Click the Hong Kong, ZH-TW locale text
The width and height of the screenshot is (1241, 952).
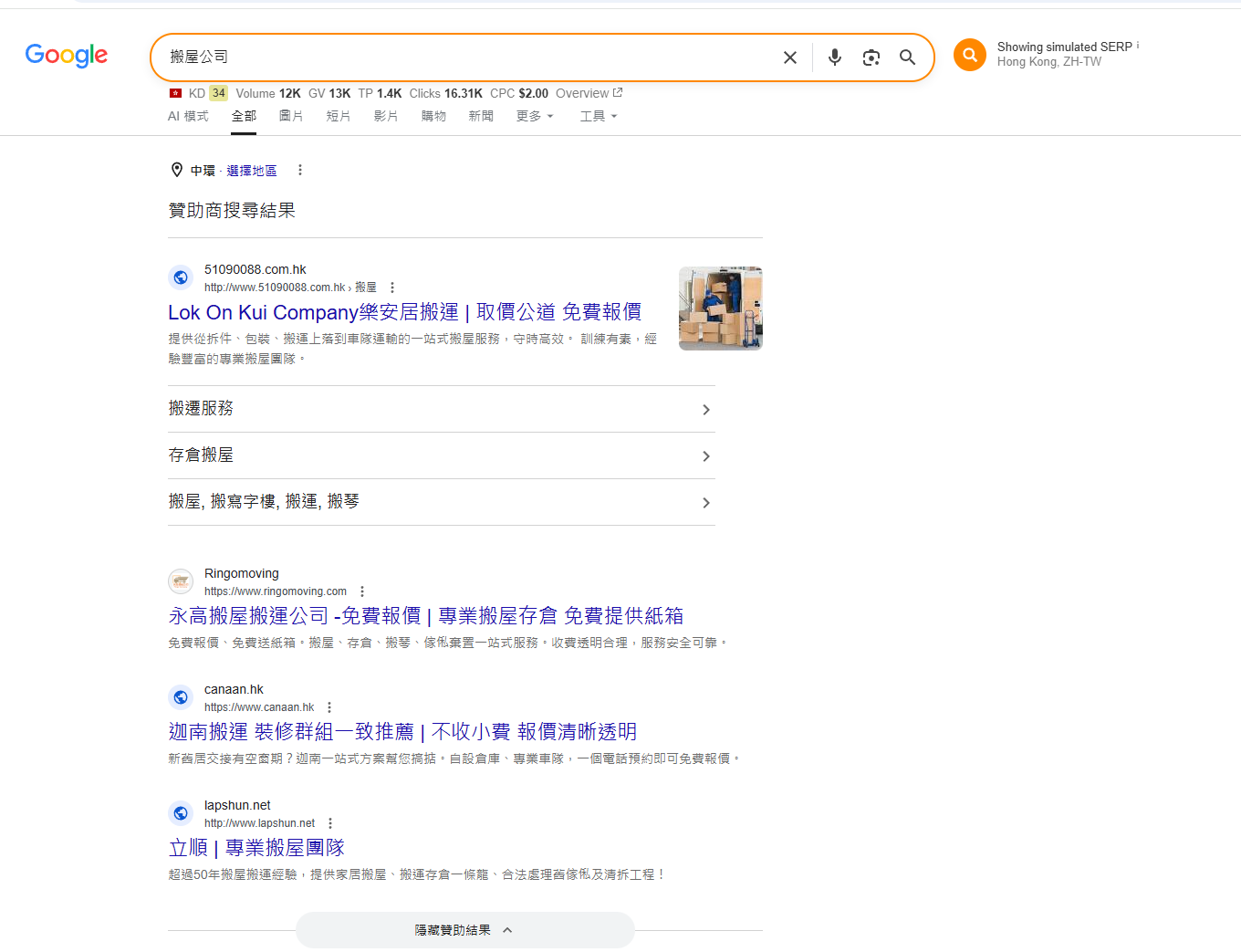pyautogui.click(x=1049, y=62)
